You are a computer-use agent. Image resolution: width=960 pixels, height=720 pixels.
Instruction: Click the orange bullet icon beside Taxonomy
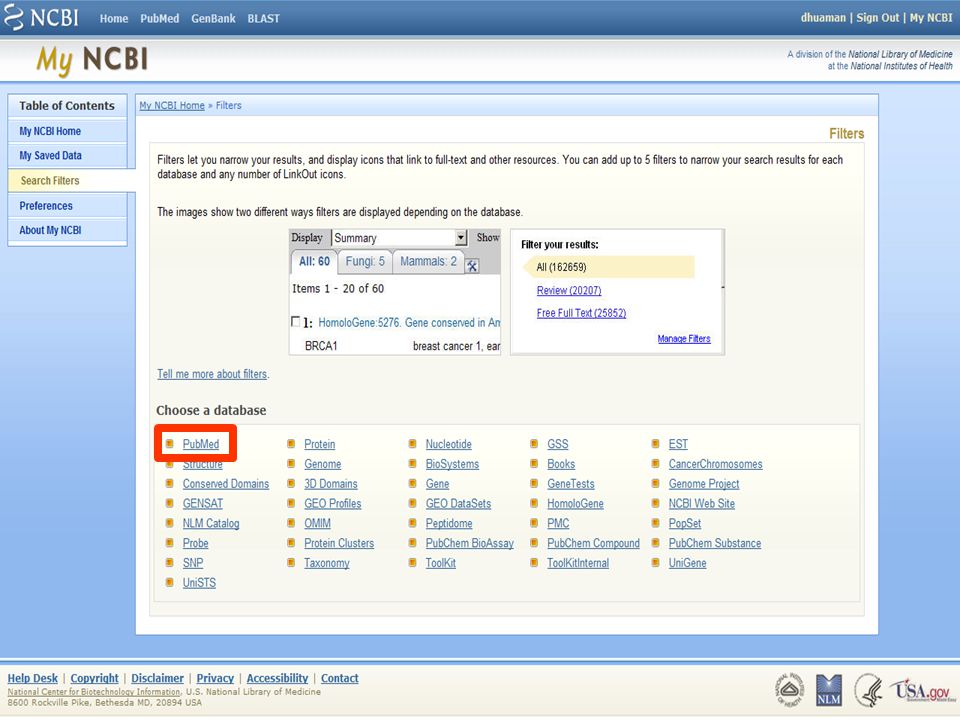click(291, 562)
